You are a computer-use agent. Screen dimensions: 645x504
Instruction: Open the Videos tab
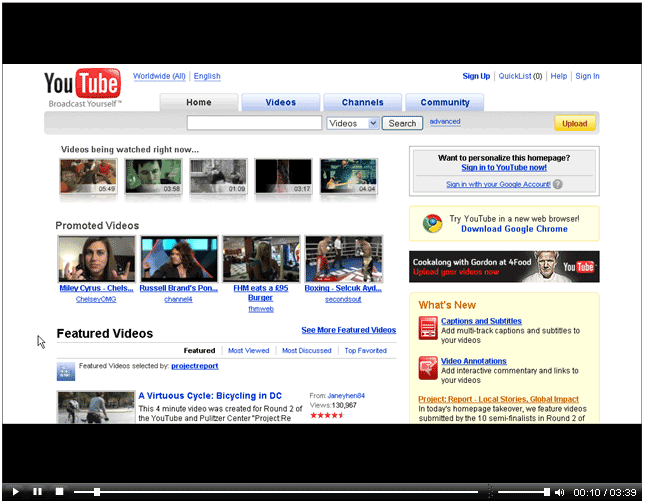281,102
